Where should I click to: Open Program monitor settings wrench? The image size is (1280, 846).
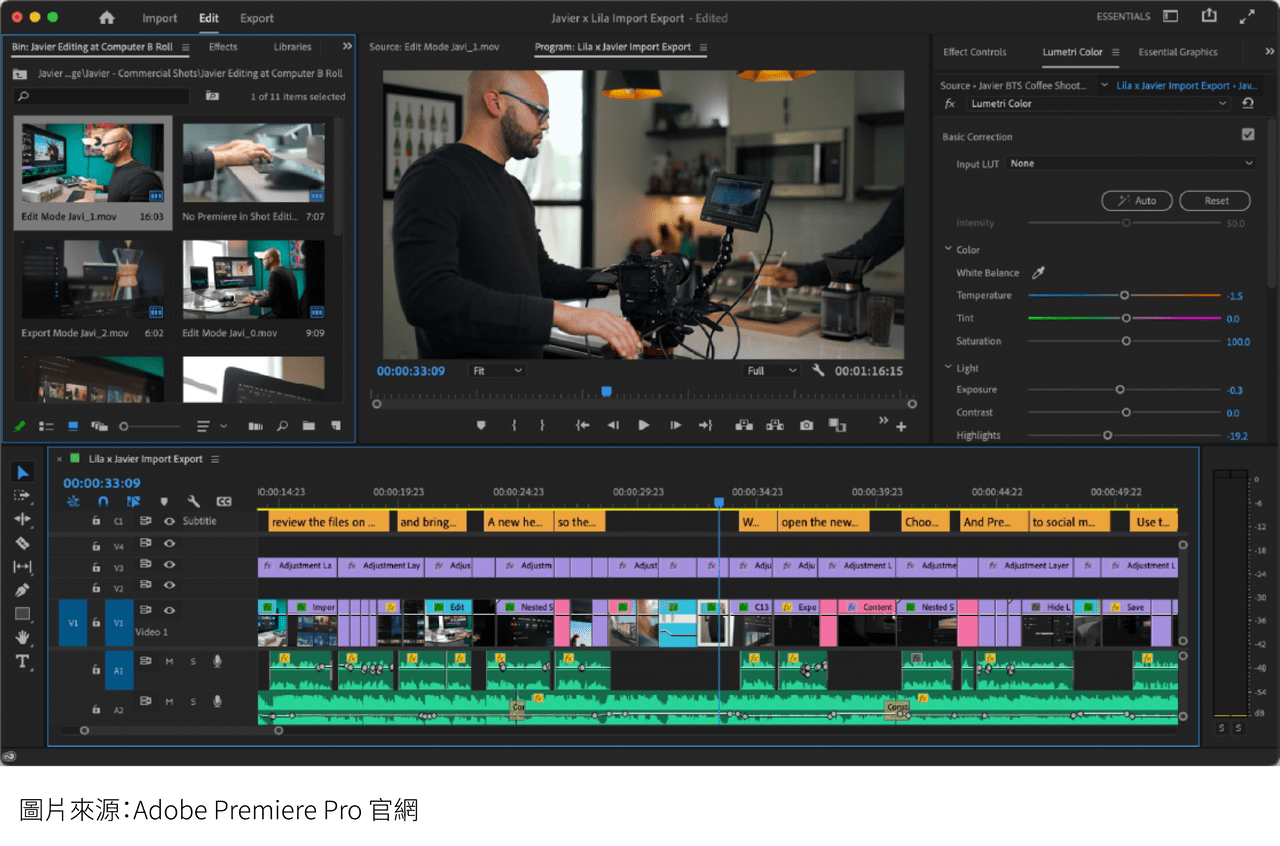click(818, 371)
